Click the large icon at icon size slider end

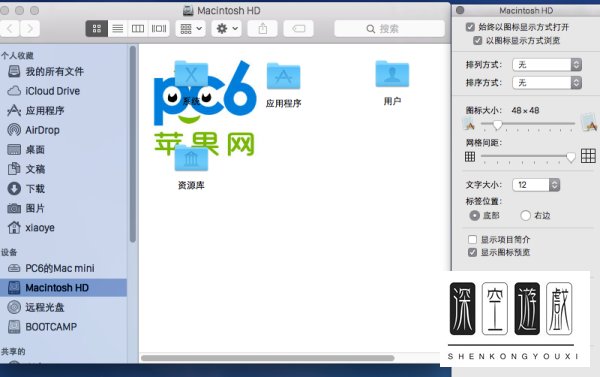point(589,123)
